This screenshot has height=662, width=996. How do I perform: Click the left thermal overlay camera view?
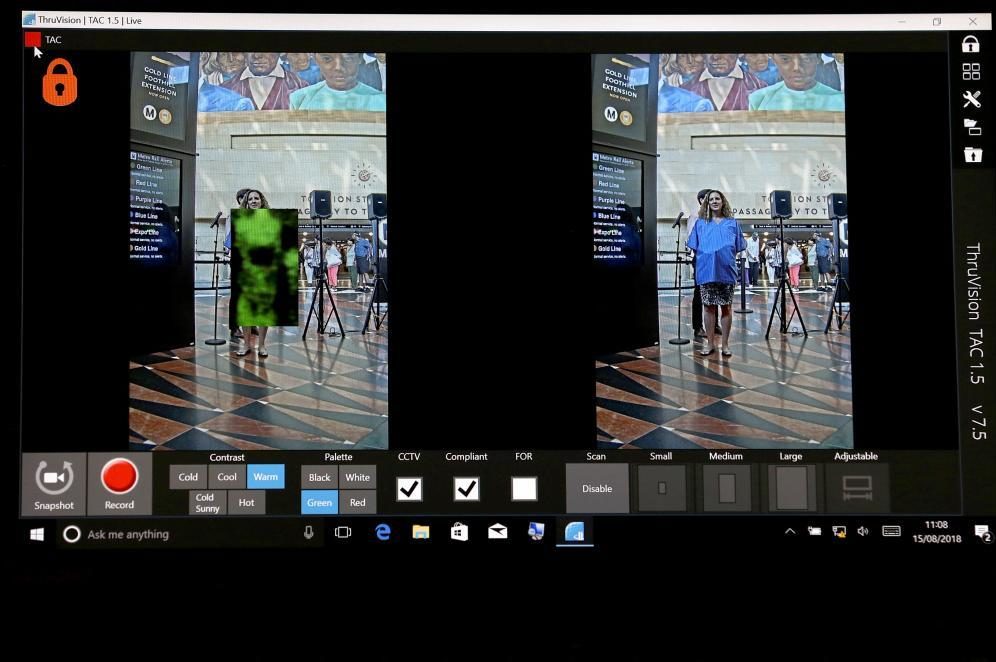[x=259, y=250]
